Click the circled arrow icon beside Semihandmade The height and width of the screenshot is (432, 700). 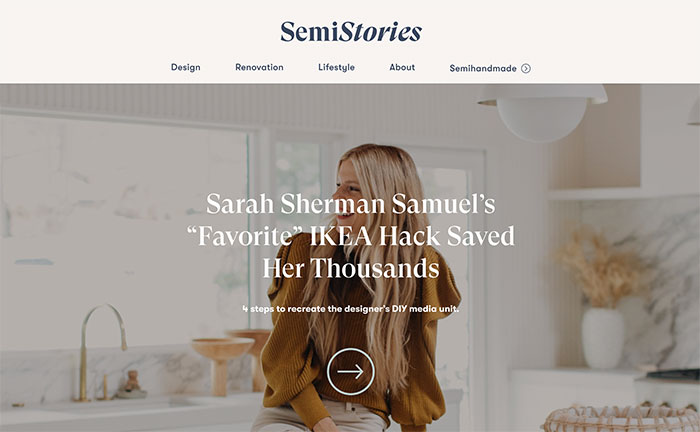coord(526,68)
